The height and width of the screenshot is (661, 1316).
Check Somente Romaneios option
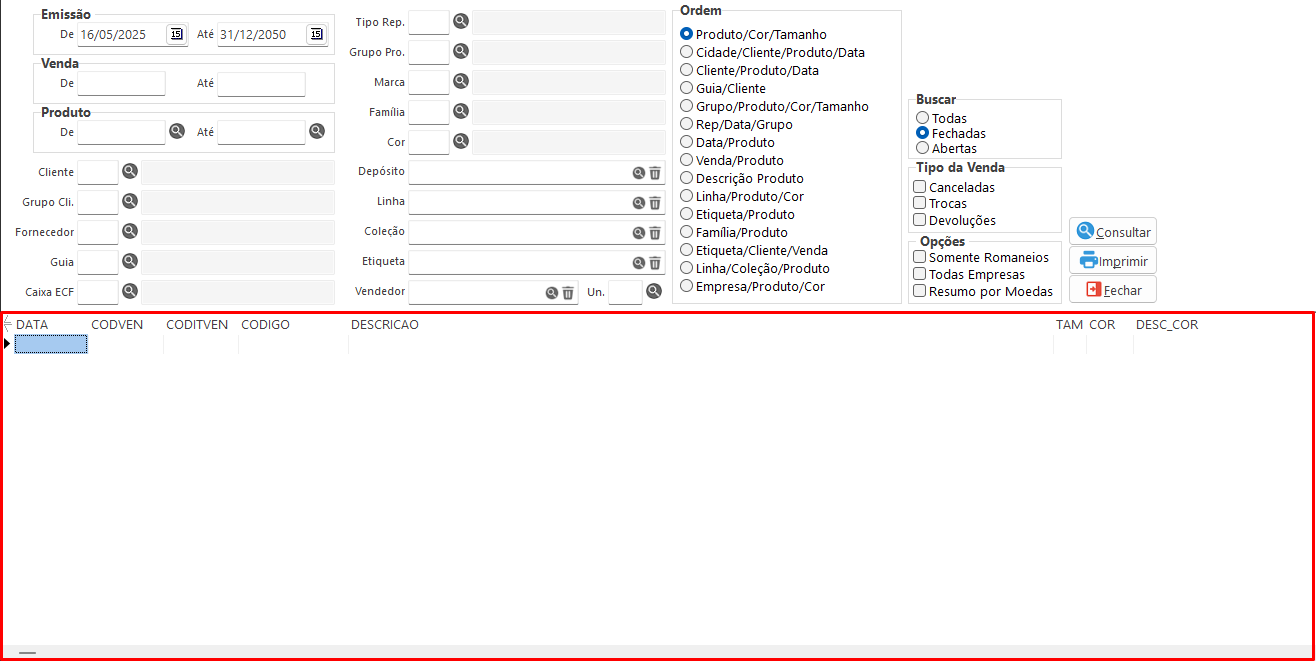(x=920, y=257)
